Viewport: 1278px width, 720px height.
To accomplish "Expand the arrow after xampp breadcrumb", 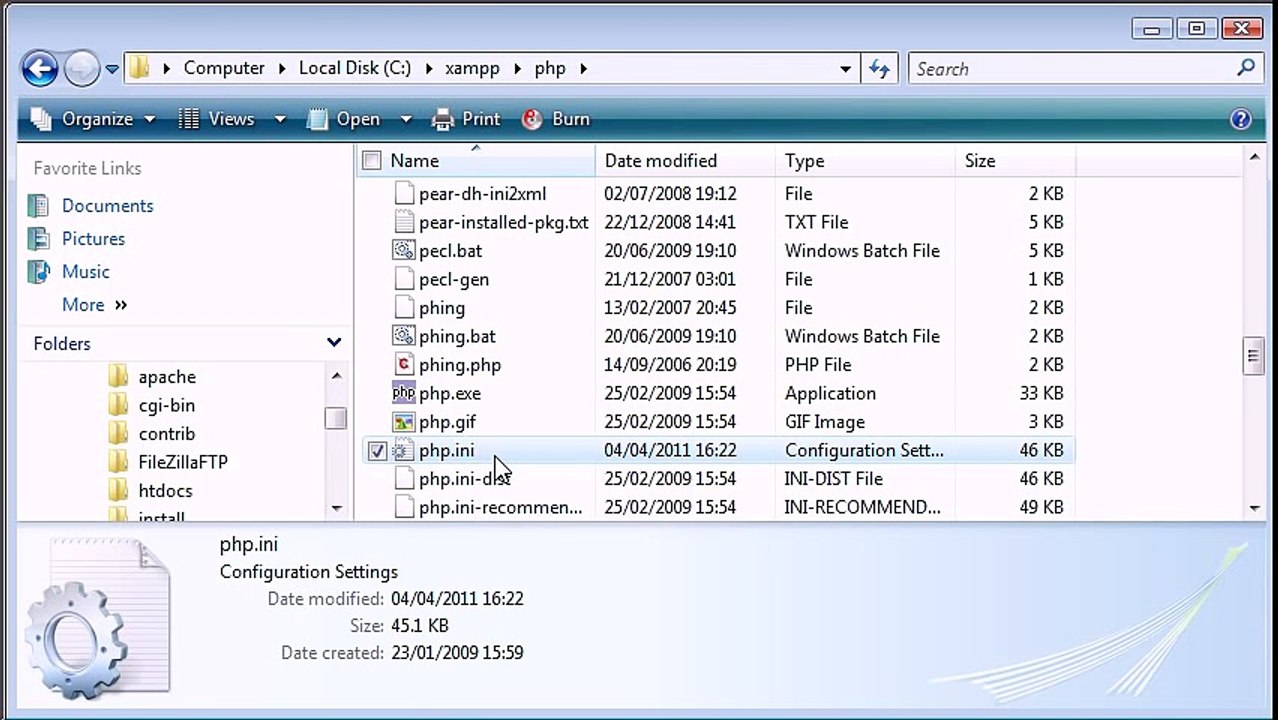I will tap(518, 68).
